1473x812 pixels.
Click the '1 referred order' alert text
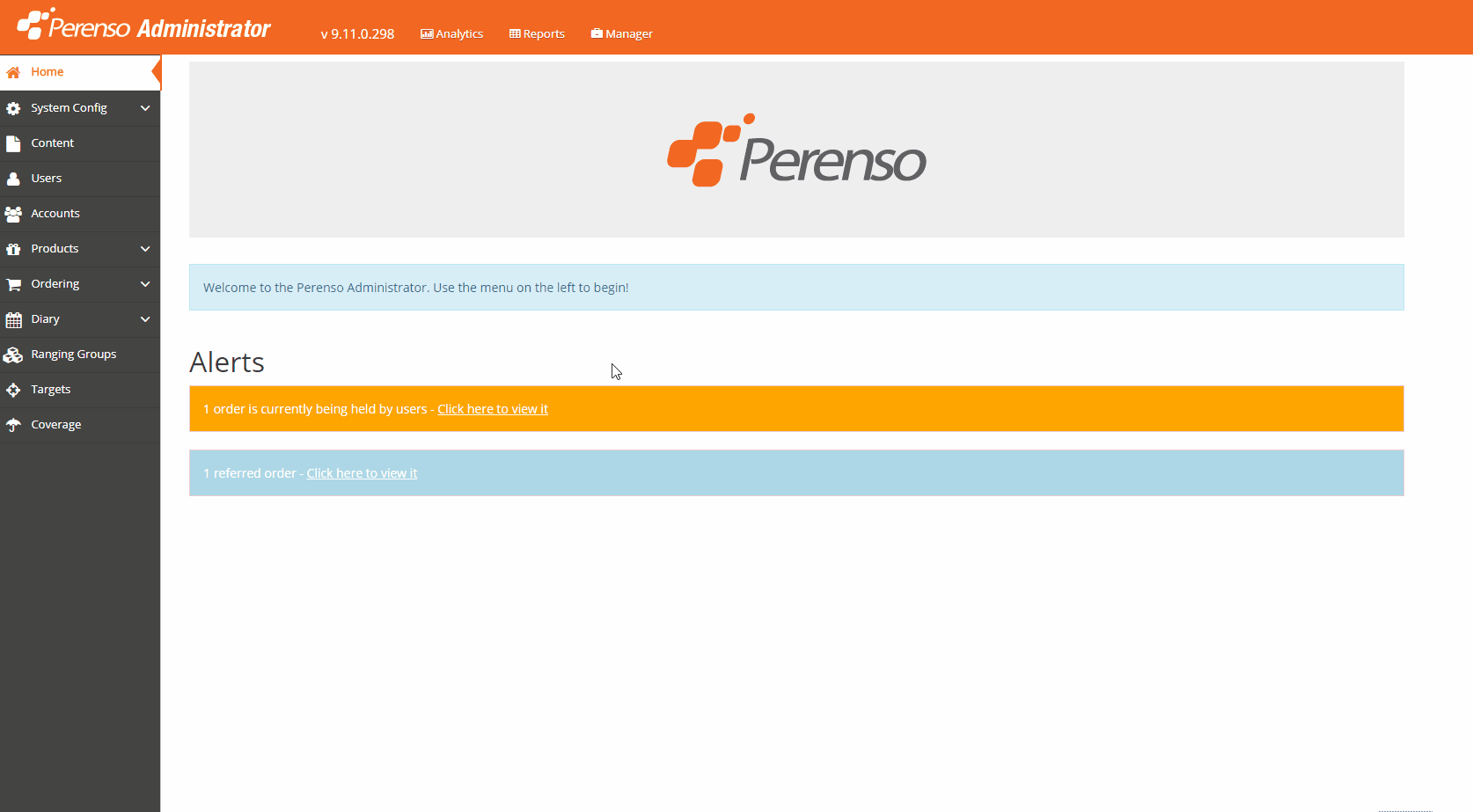pos(250,473)
